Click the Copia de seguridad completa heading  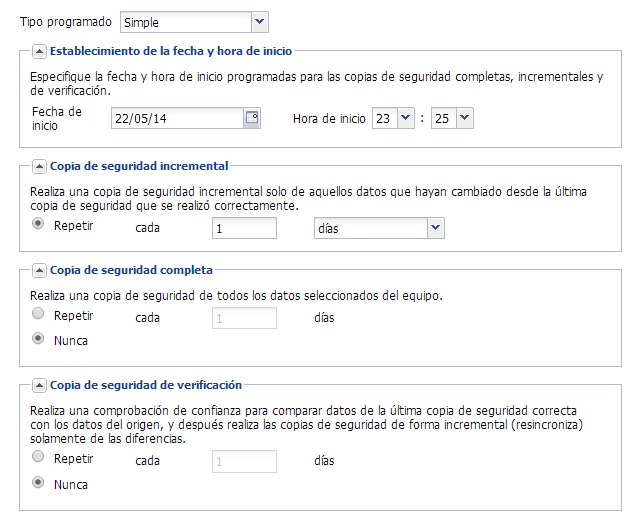131,270
